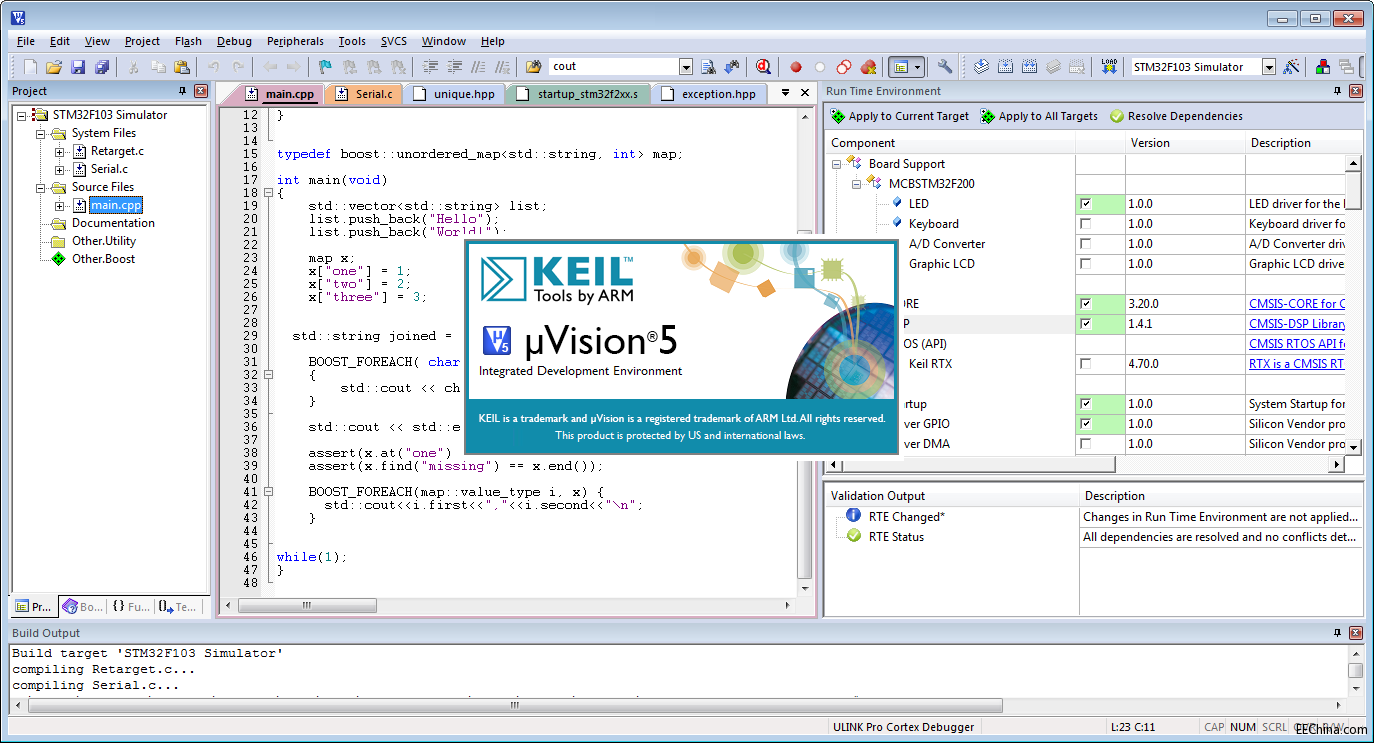Insert a breakpoint using the red dot icon
The width and height of the screenshot is (1374, 743).
pyautogui.click(x=796, y=67)
